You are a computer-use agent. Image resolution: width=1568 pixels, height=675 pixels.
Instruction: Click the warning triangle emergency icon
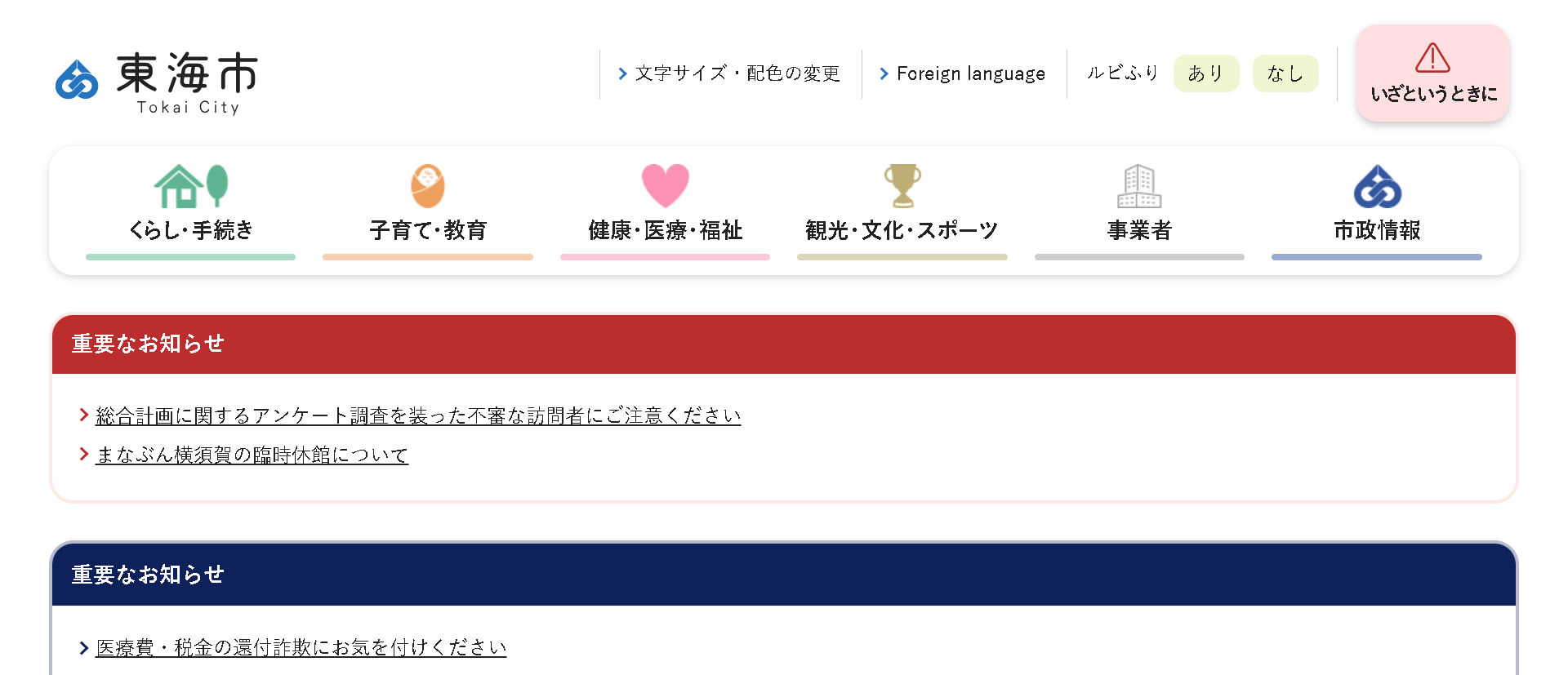[x=1432, y=58]
